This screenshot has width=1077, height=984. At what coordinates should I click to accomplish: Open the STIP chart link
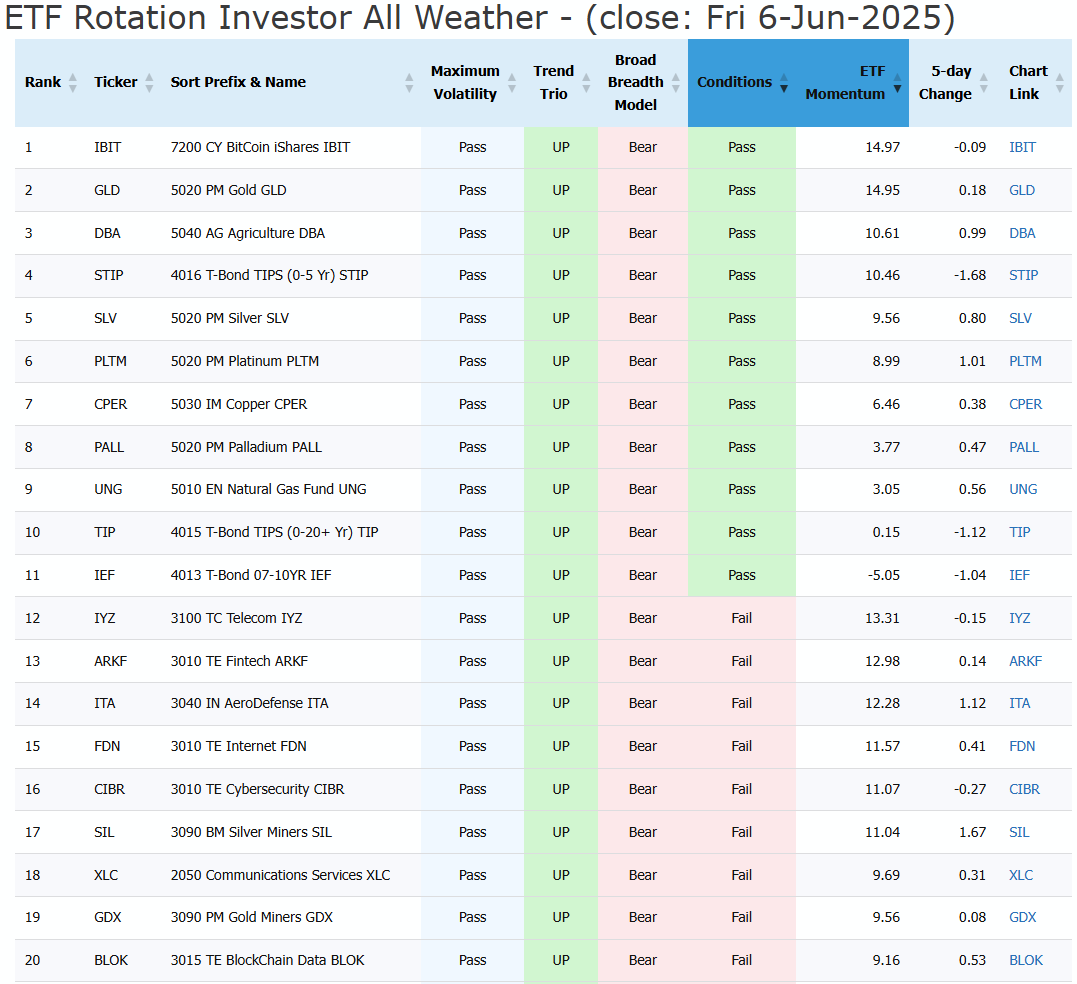(1023, 275)
